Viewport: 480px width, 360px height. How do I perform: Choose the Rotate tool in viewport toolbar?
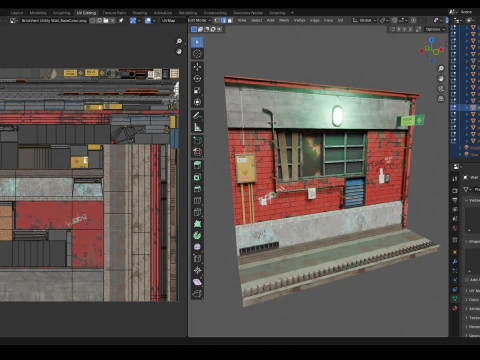tap(197, 79)
